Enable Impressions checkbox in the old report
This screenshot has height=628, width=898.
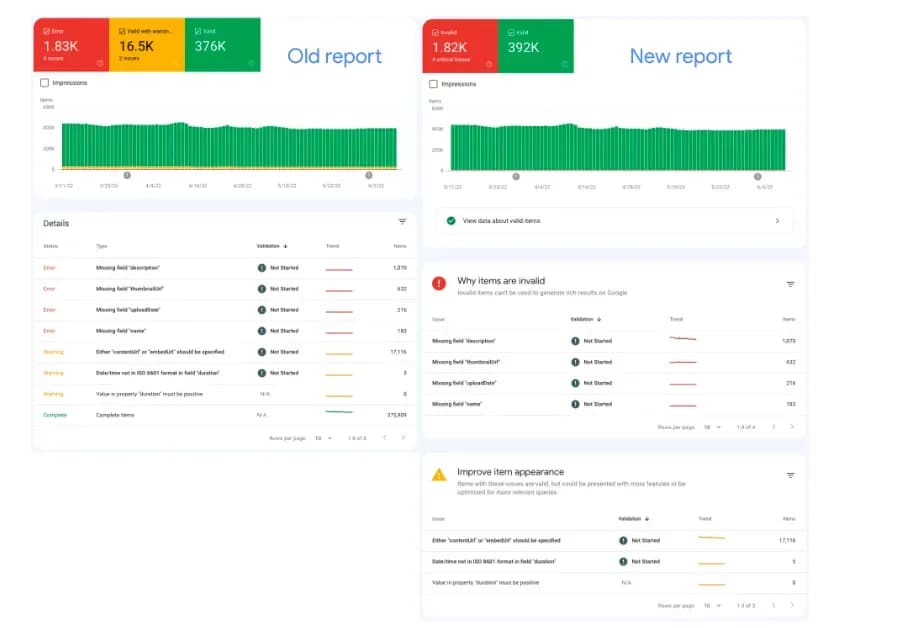pos(44,83)
